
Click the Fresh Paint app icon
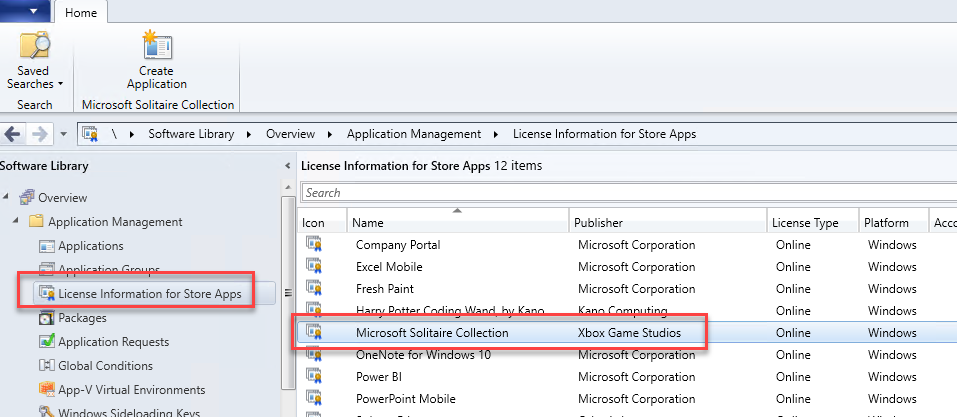pos(314,289)
